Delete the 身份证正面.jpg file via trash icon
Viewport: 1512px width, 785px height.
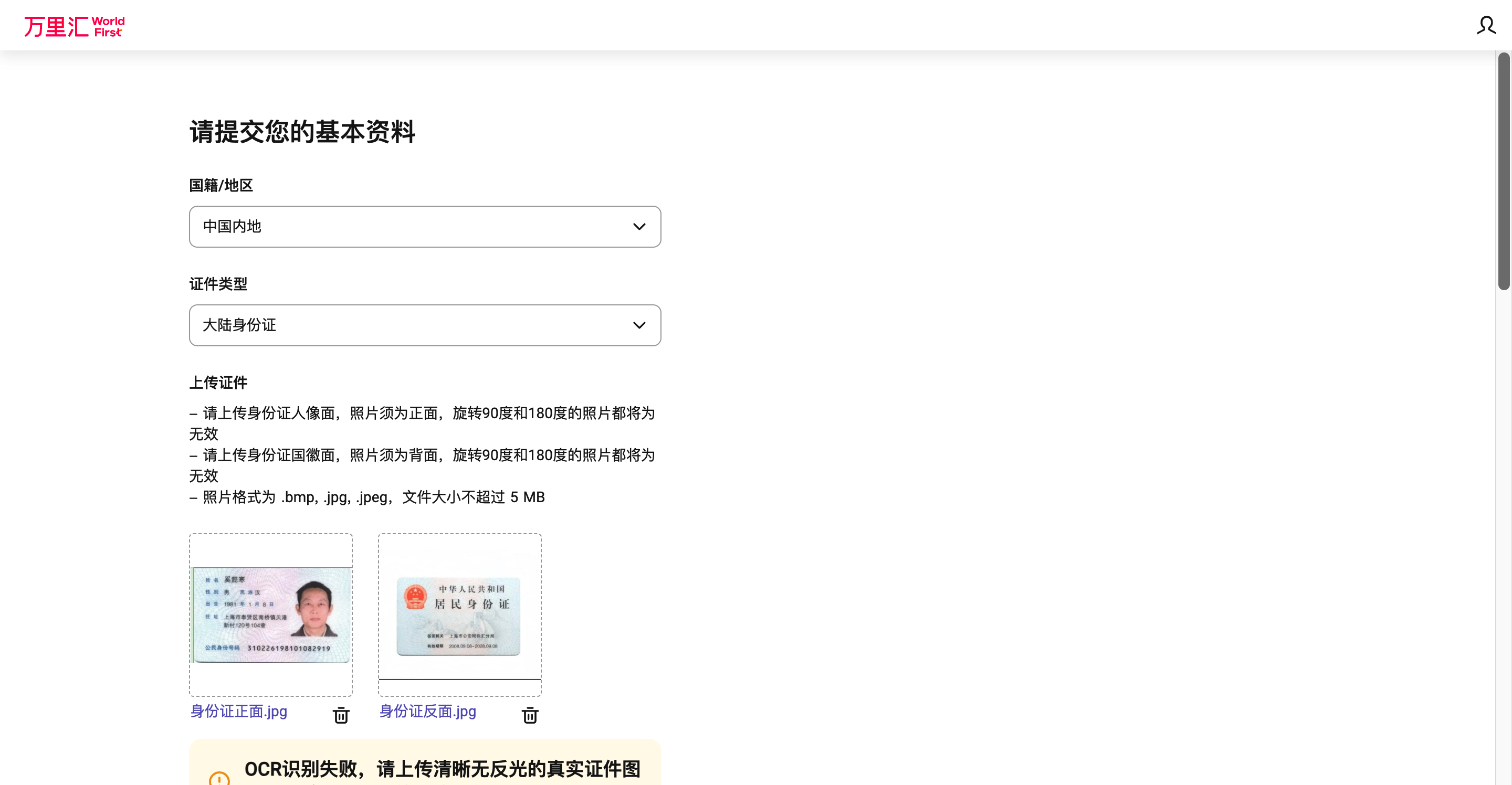point(341,715)
